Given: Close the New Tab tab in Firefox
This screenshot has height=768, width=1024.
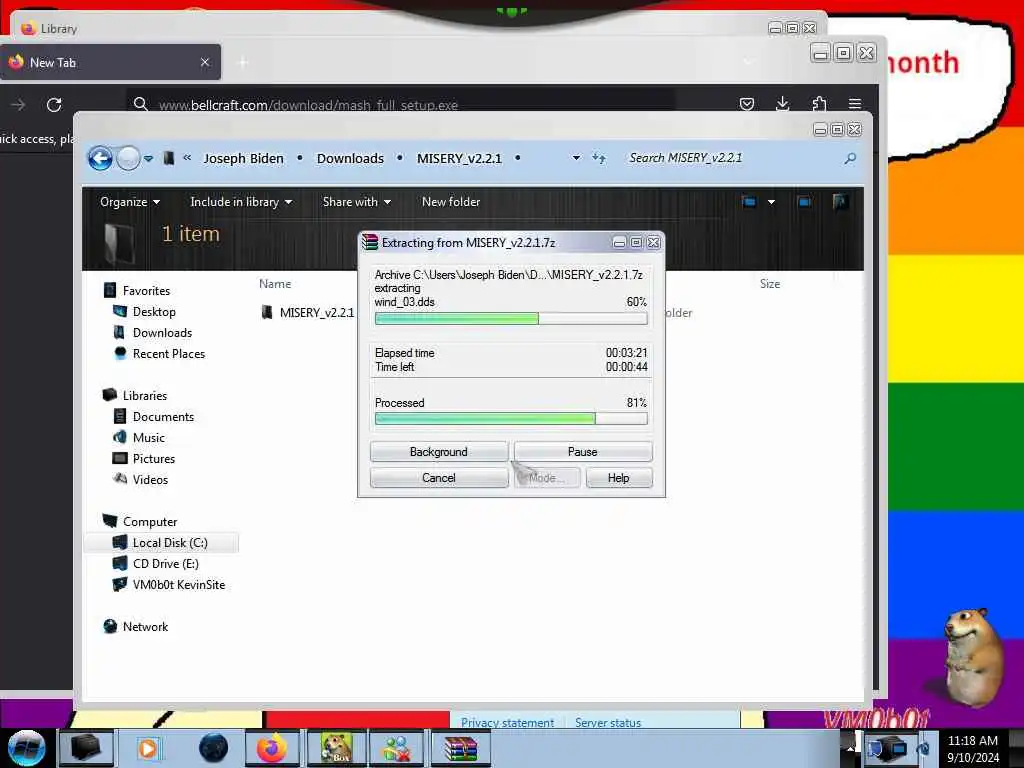Looking at the screenshot, I should [x=205, y=62].
